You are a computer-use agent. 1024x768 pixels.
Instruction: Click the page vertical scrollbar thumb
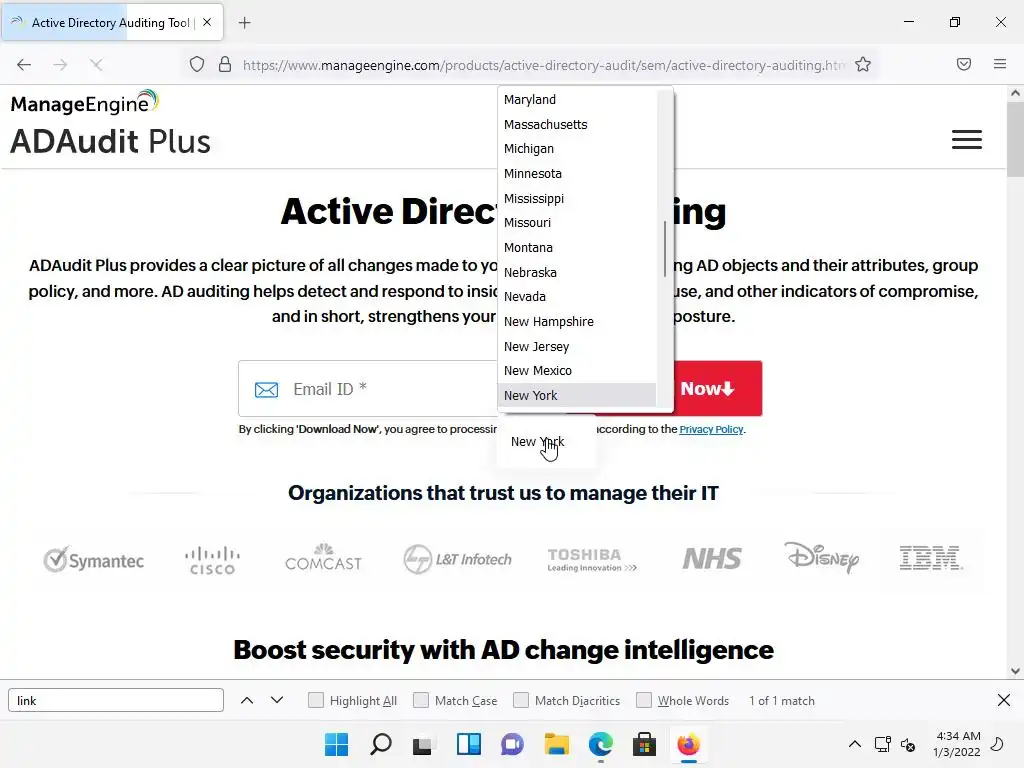(1015, 139)
